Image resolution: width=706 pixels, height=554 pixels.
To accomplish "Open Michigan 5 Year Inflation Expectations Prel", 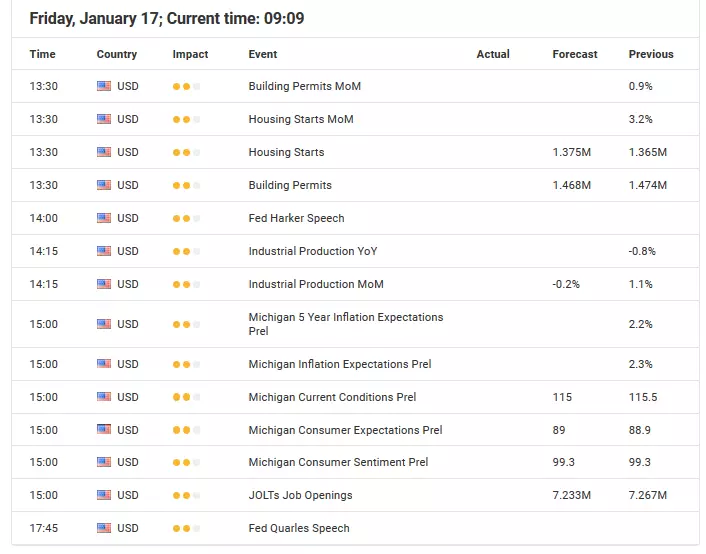I will click(x=346, y=324).
